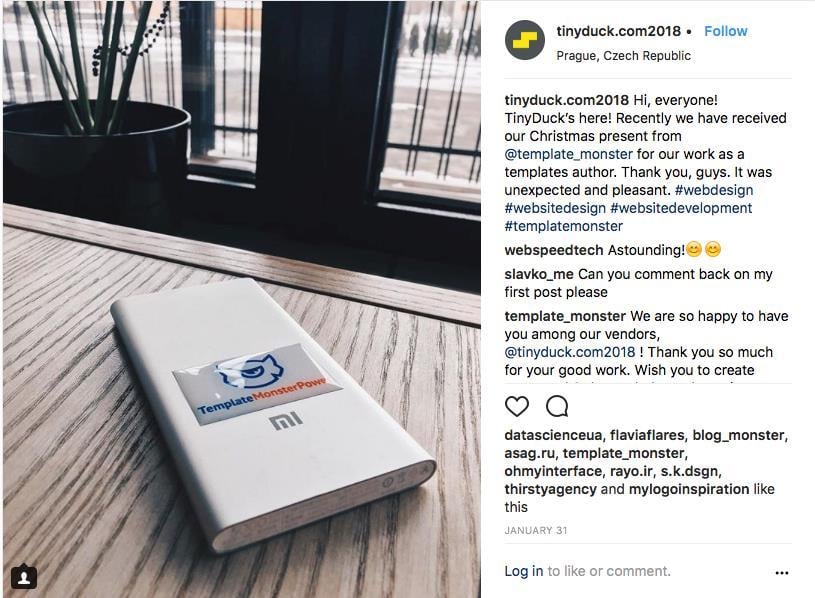Visit the slavko_me commenter profile

pos(539,274)
